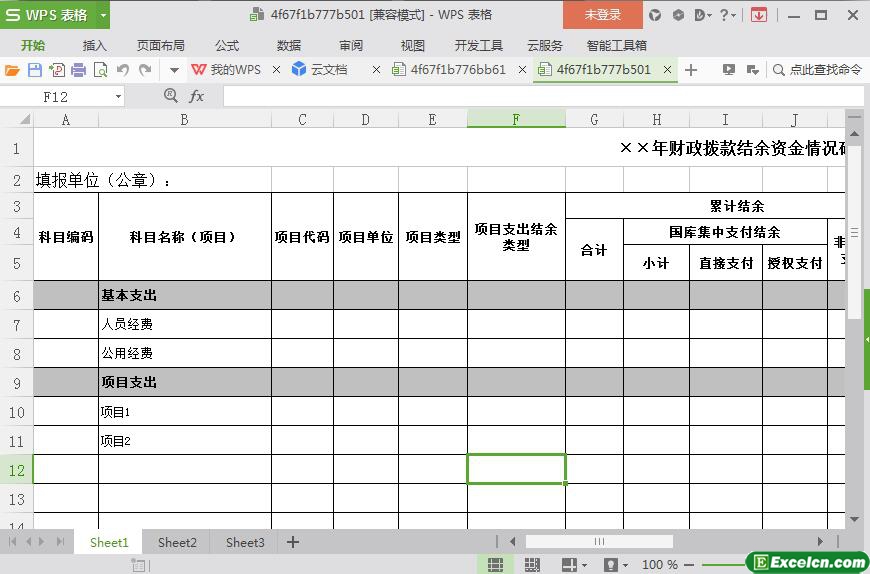Close document tab 4f67f1b776bb61
The width and height of the screenshot is (870, 574).
pos(522,70)
